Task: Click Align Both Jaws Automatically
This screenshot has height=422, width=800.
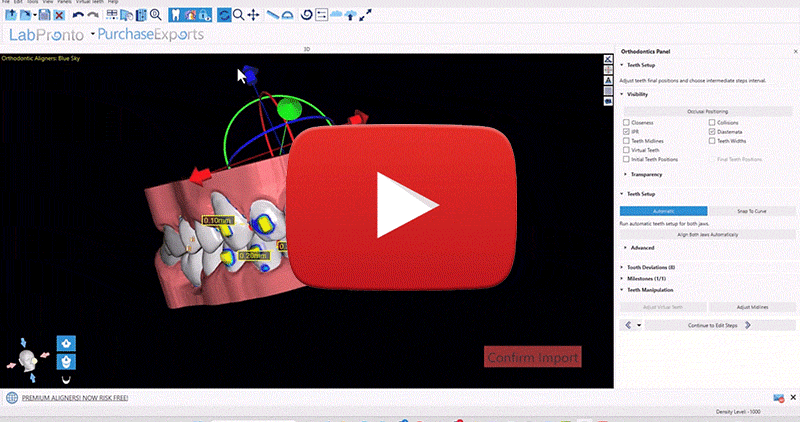Action: [x=708, y=235]
